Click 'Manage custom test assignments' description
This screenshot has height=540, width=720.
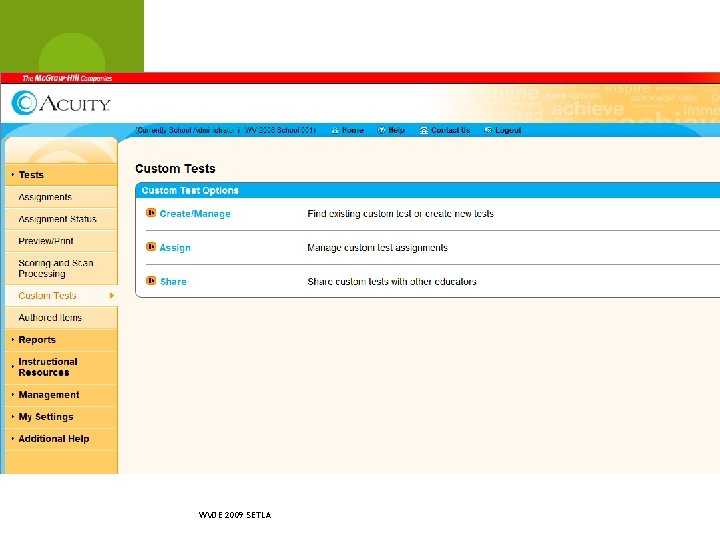coord(377,248)
